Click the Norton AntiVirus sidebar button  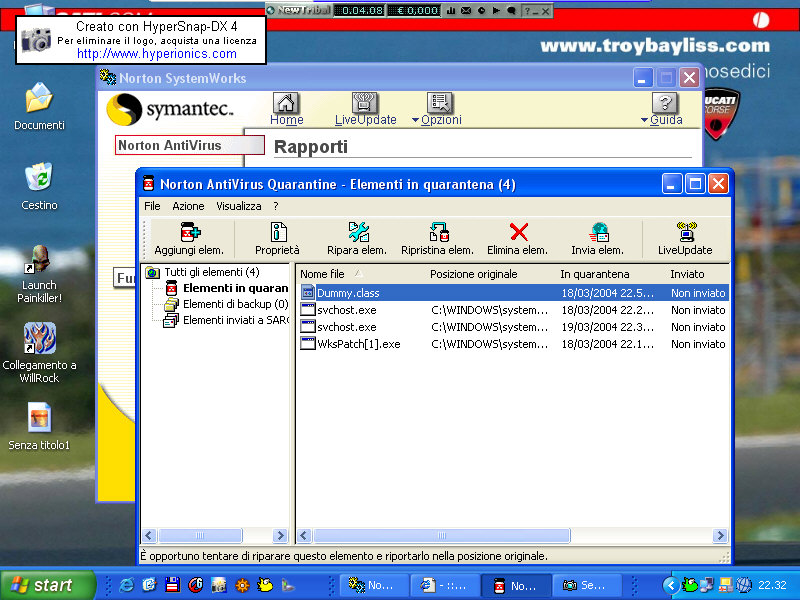point(190,145)
